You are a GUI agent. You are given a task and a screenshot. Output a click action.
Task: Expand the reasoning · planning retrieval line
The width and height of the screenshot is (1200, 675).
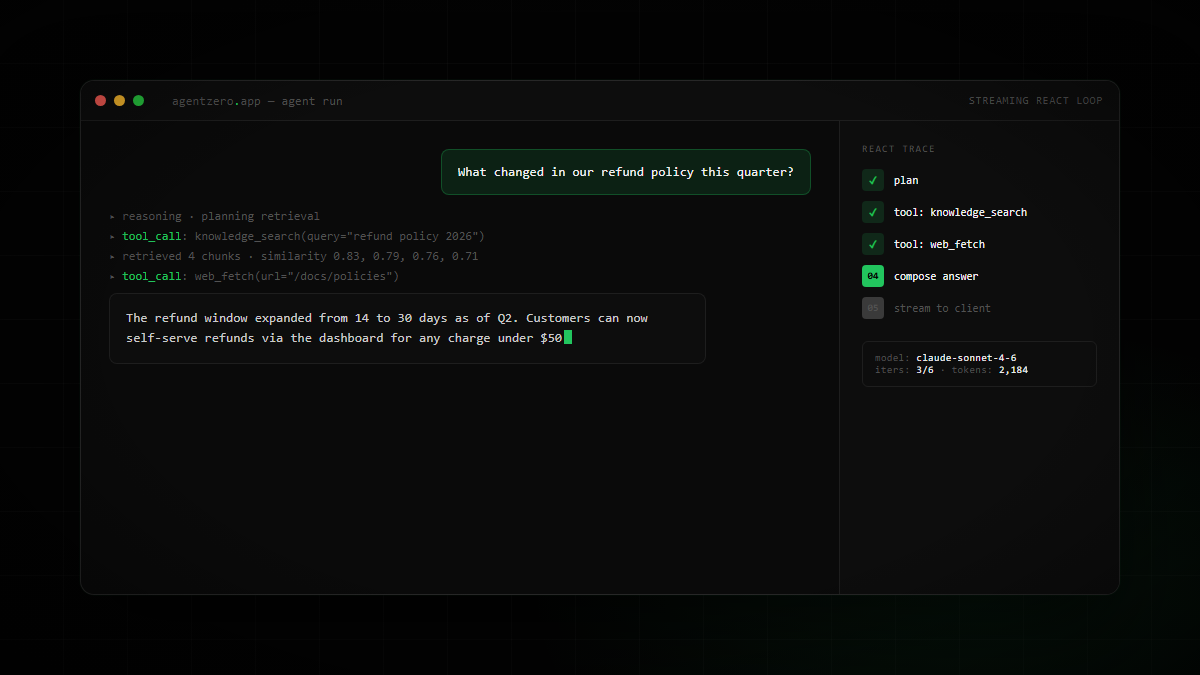point(215,216)
